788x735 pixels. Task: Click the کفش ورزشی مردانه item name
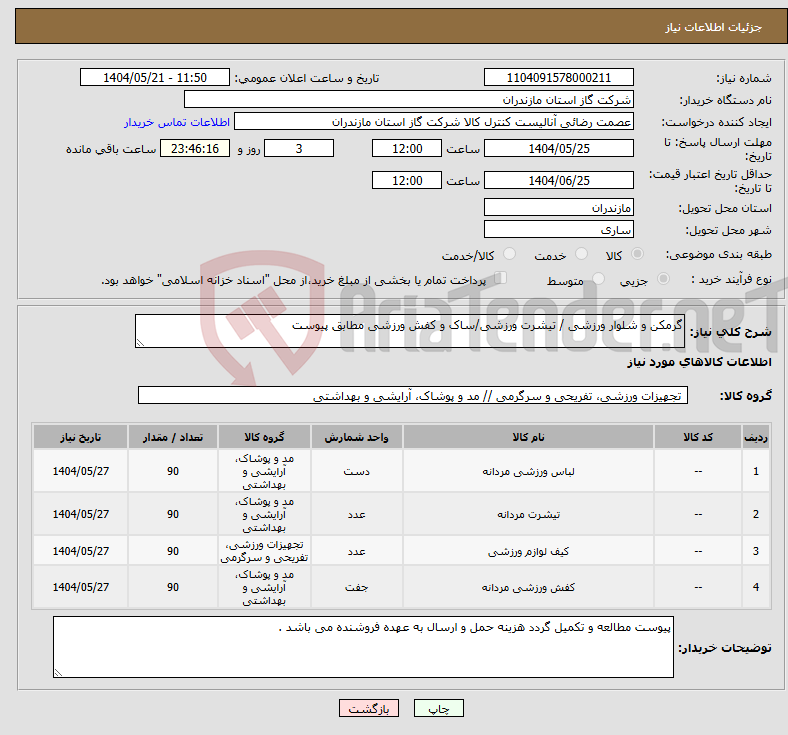coord(528,587)
